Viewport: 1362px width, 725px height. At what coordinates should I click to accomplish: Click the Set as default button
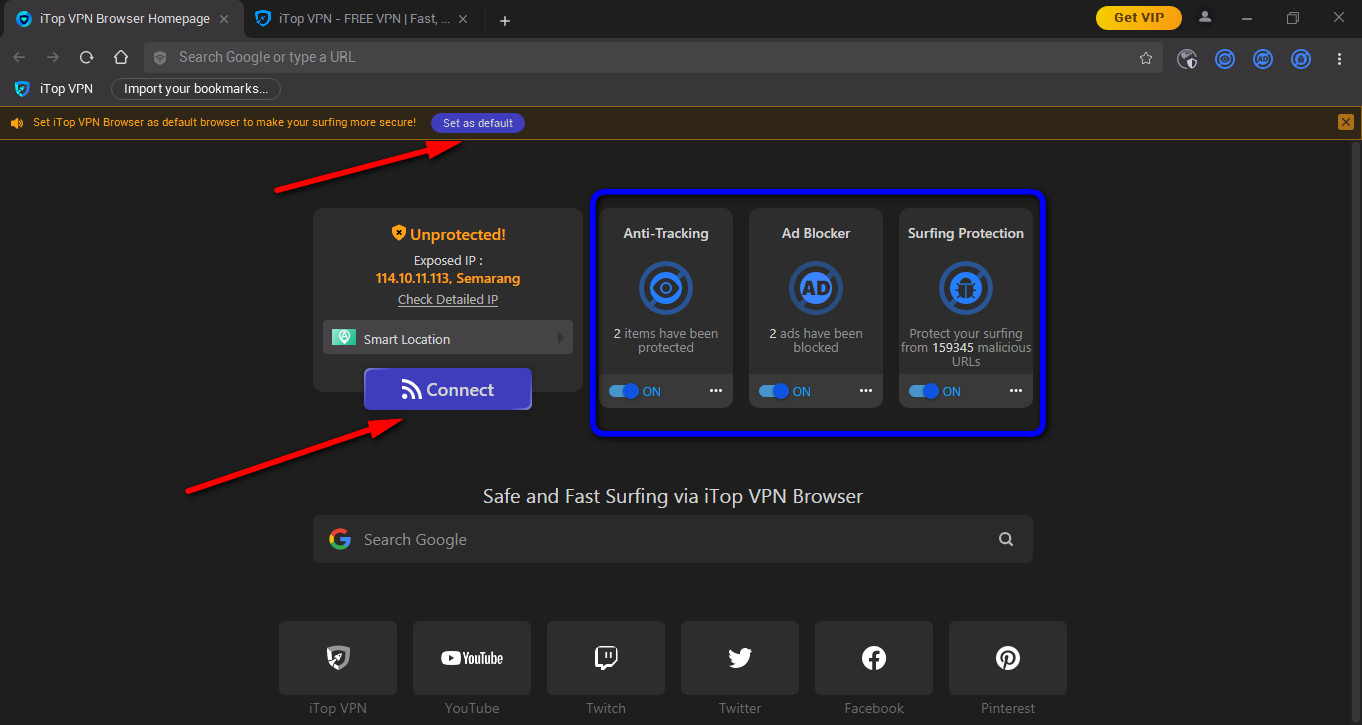coord(478,123)
